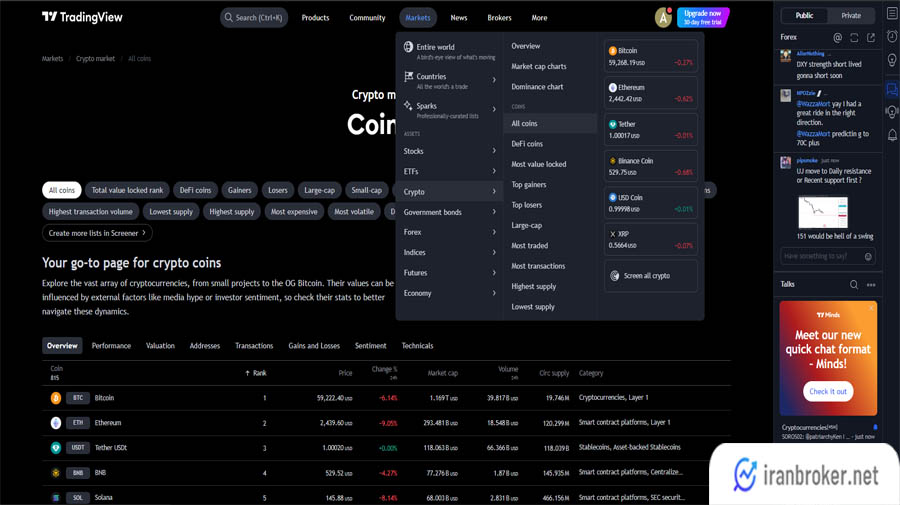Click the Entire world globe icon

[408, 47]
